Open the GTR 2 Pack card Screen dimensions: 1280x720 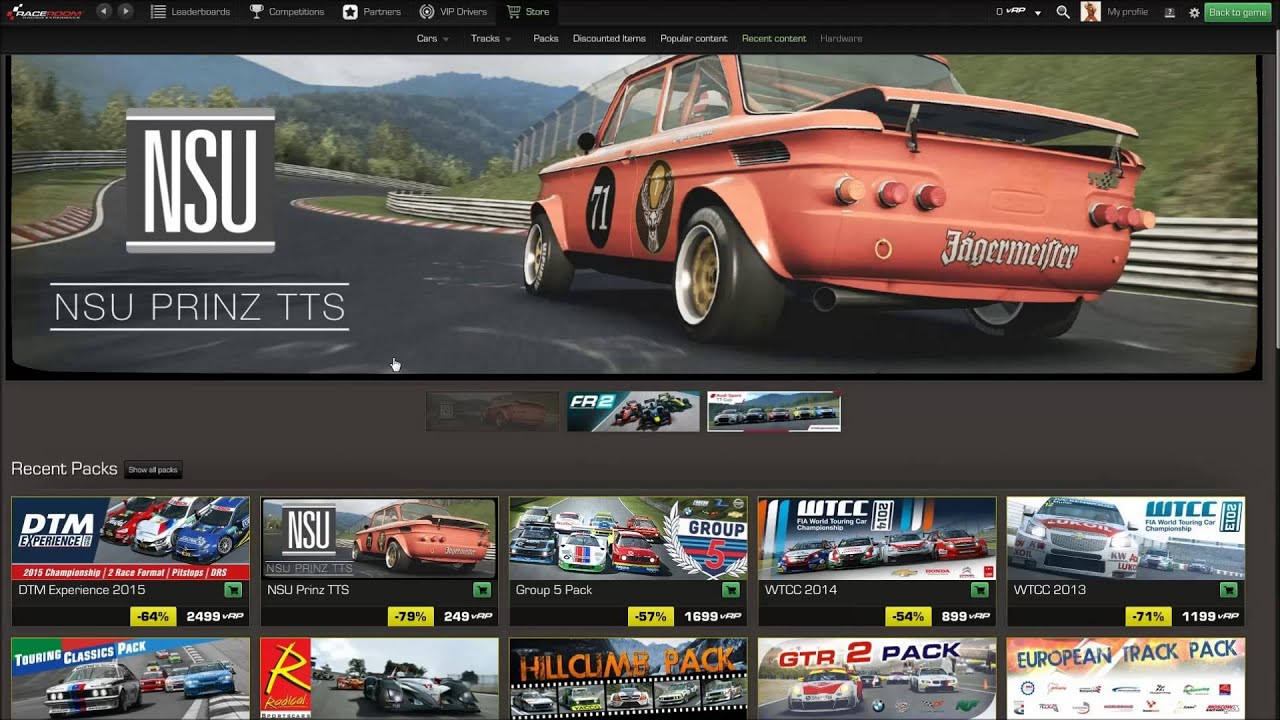click(877, 679)
